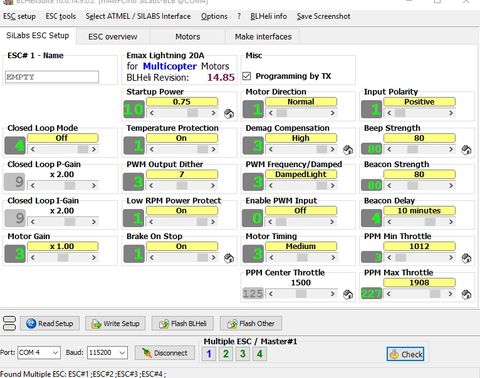The height and width of the screenshot is (378, 480).
Task: Click Low RPM Power Protect left arrow
Action: [152, 222]
